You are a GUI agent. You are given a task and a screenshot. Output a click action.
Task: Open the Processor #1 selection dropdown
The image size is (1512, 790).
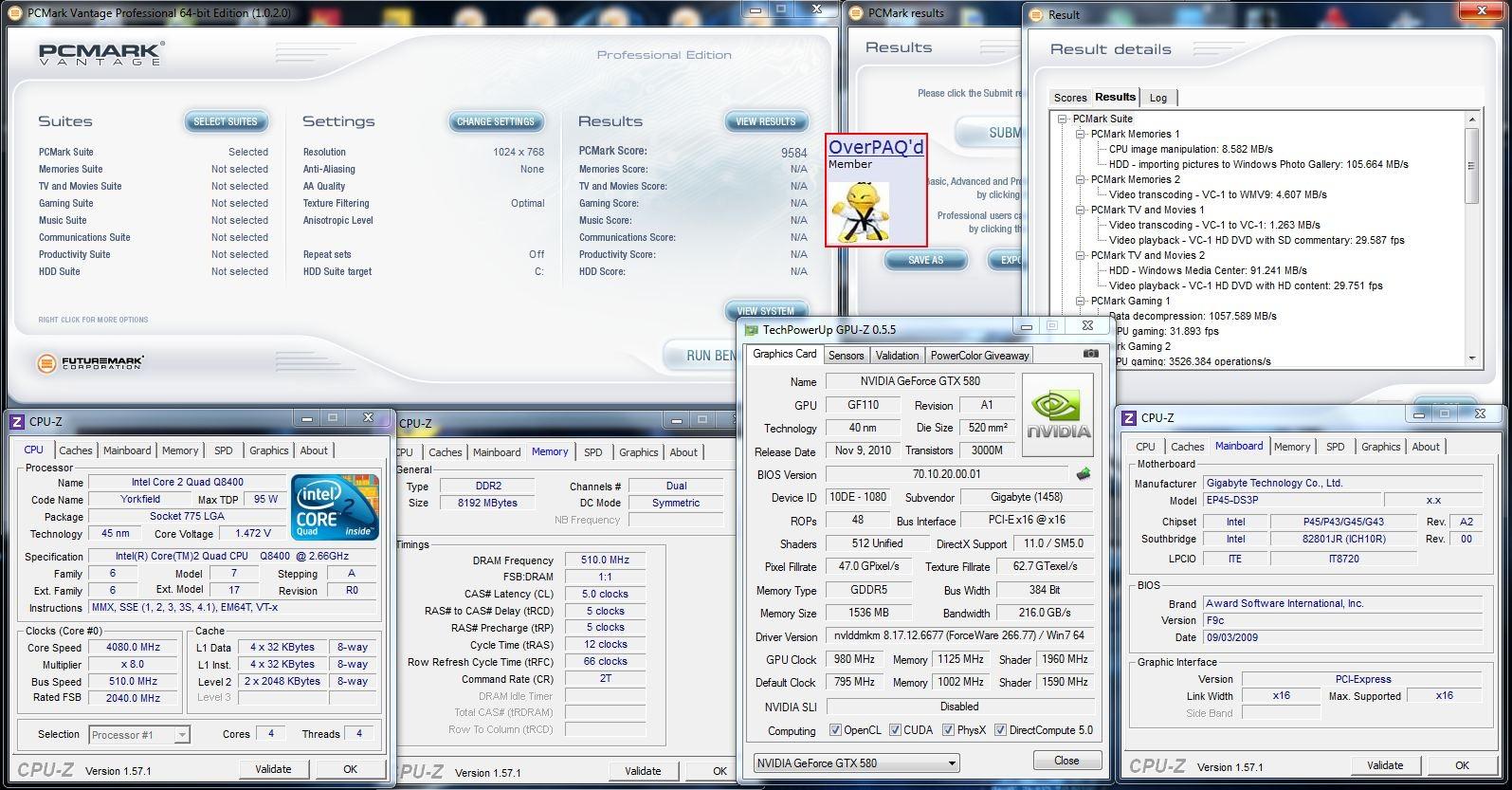click(x=139, y=735)
